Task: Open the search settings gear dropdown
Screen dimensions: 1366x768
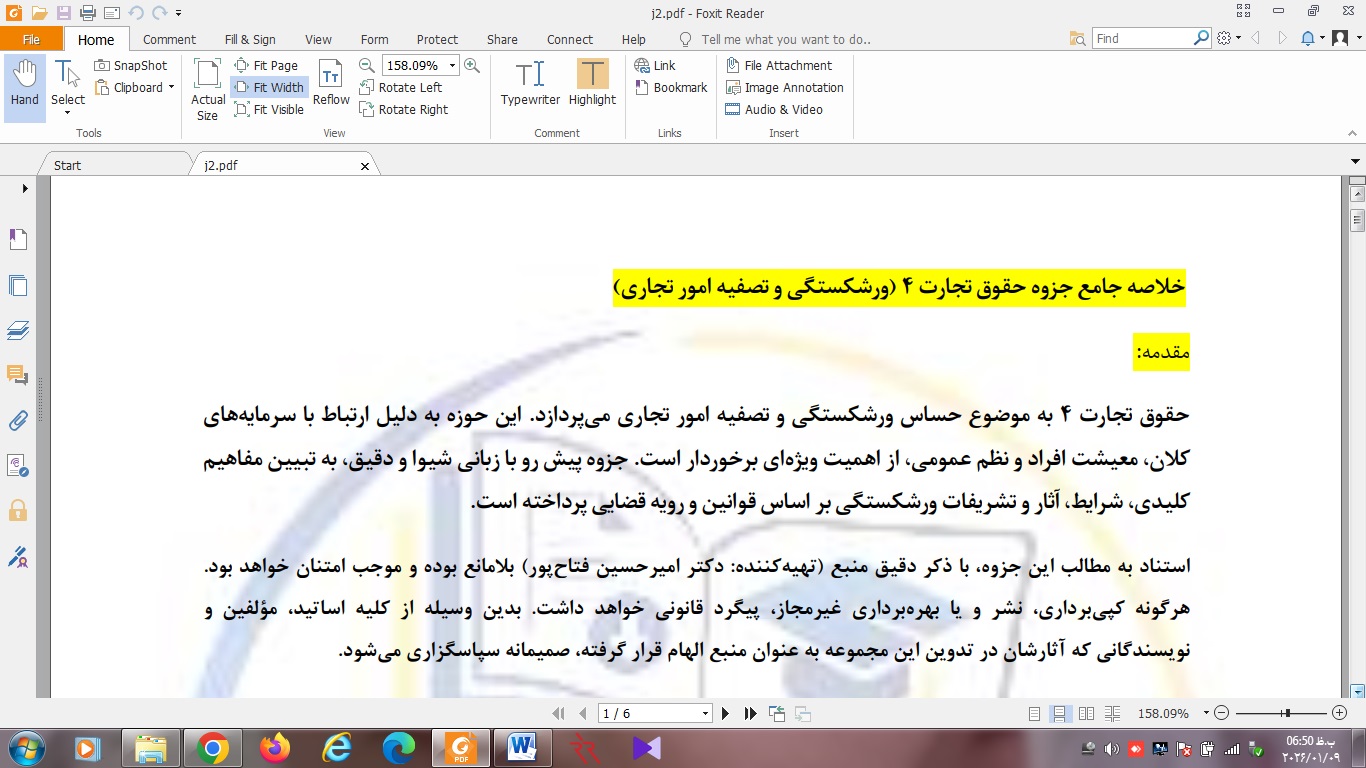Action: (x=1229, y=38)
